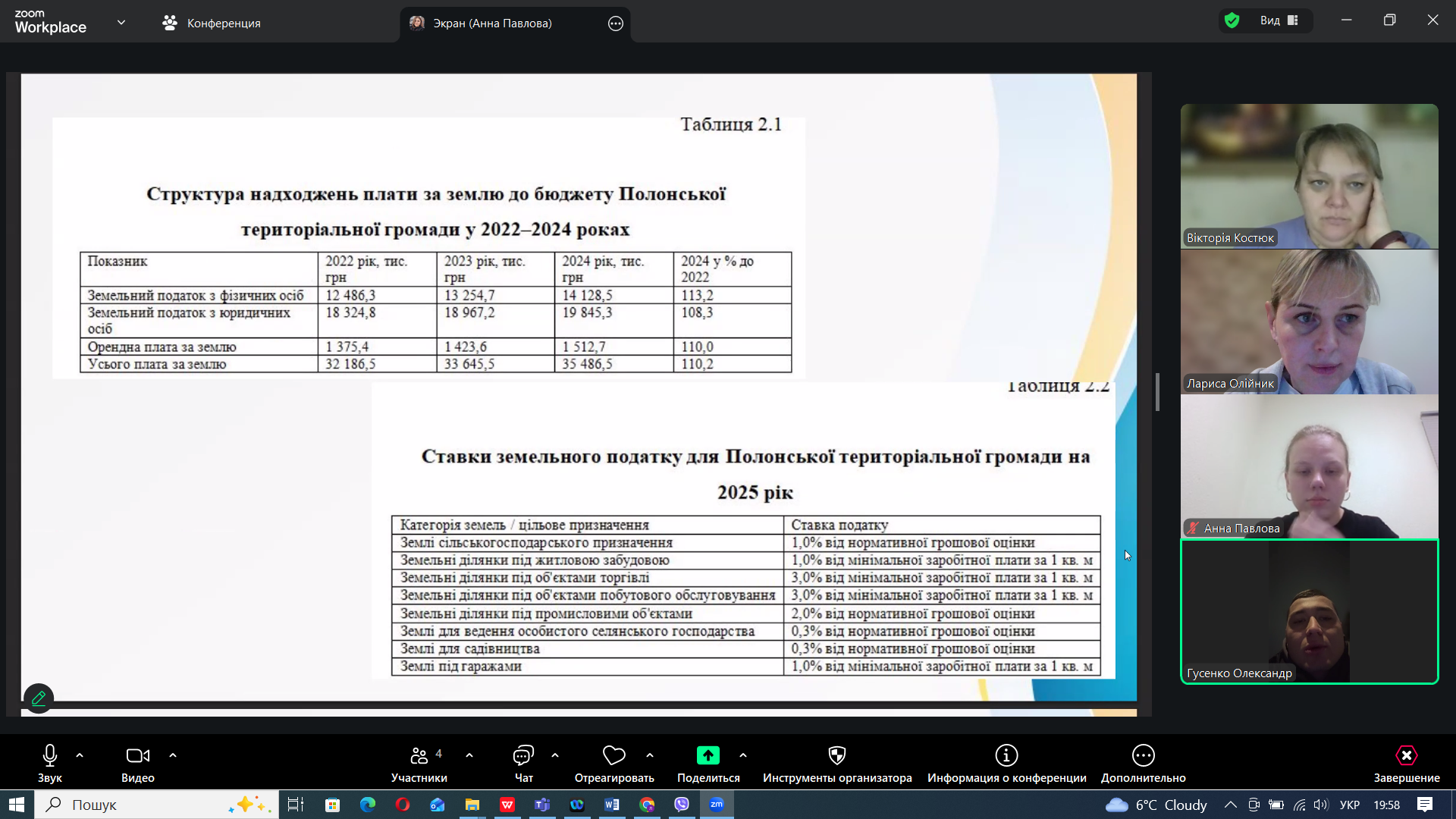The height and width of the screenshot is (819, 1456).
Task: Click the annotation pencil icon
Action: pyautogui.click(x=39, y=698)
